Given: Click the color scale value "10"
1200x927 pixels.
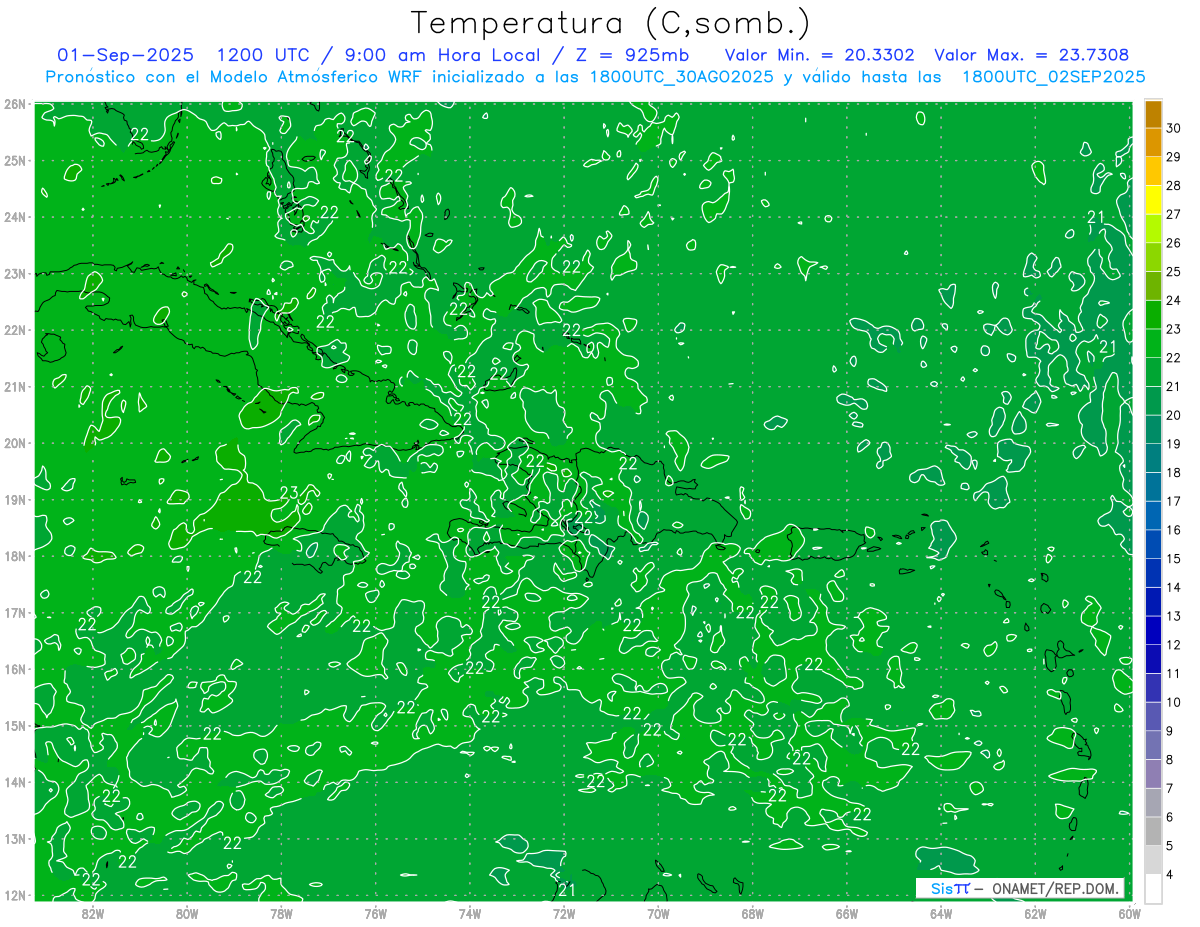Looking at the screenshot, I should 1174,702.
